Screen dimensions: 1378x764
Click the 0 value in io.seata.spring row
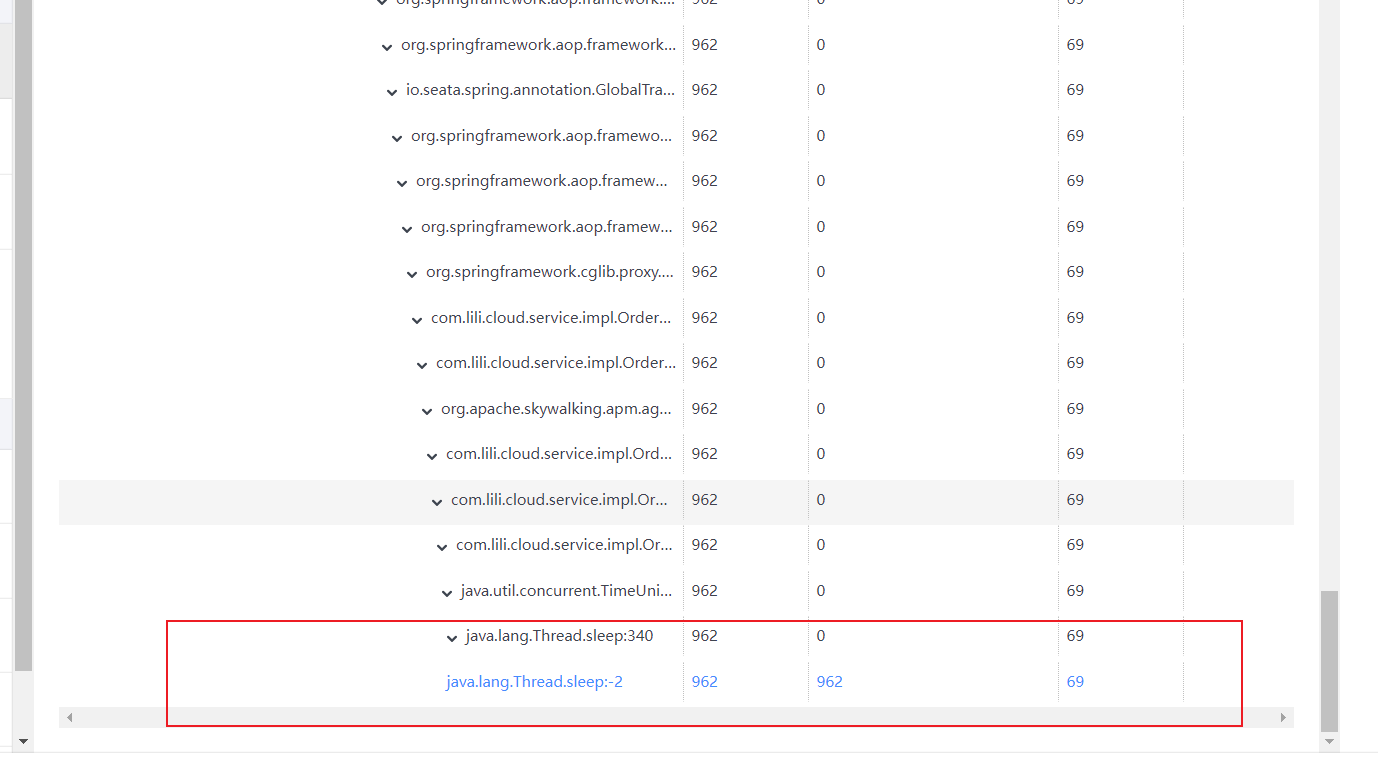pyautogui.click(x=821, y=90)
